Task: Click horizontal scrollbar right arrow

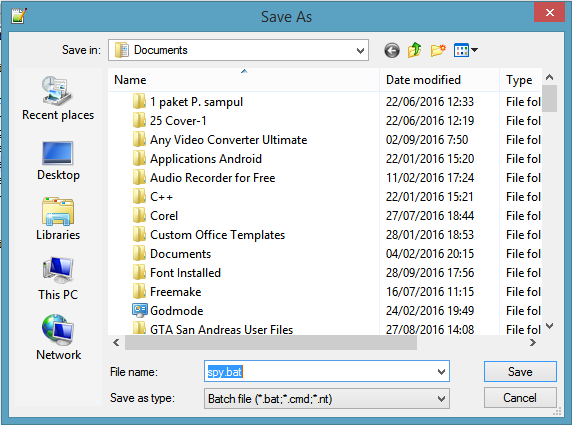Action: tap(533, 343)
